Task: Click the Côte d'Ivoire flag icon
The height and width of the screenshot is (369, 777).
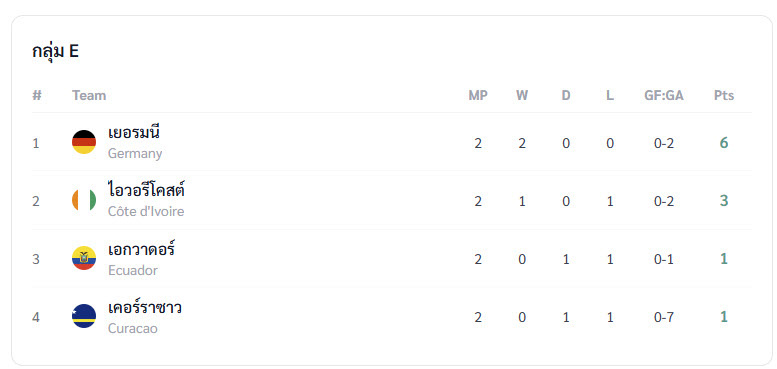Action: point(84,200)
